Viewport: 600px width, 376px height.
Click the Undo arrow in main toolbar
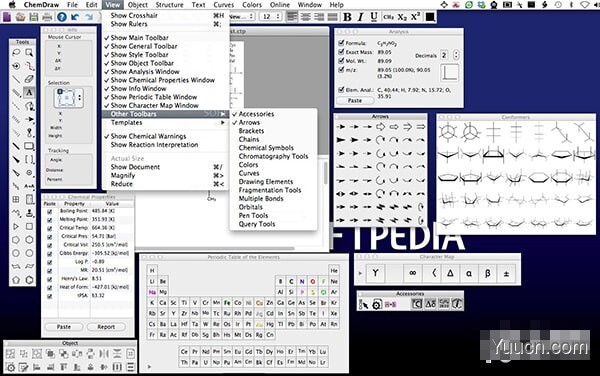pos(75,17)
